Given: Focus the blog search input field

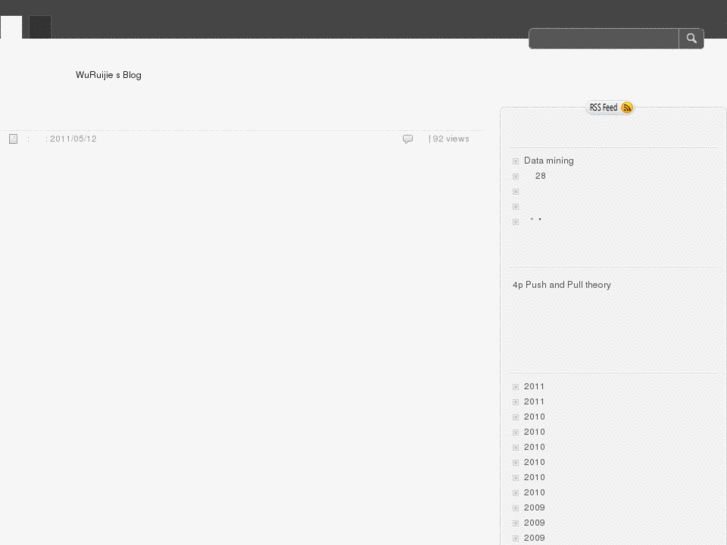Looking at the screenshot, I should 604,38.
